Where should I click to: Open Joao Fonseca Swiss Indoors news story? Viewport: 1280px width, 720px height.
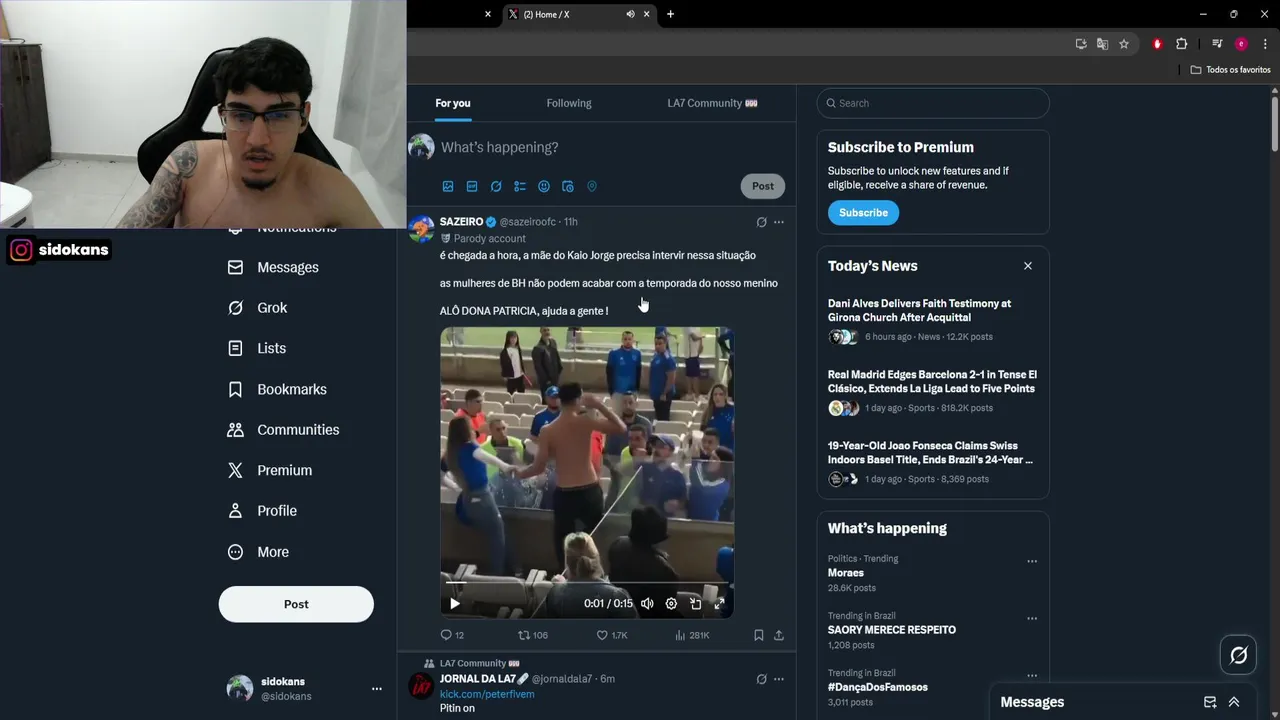(x=932, y=462)
